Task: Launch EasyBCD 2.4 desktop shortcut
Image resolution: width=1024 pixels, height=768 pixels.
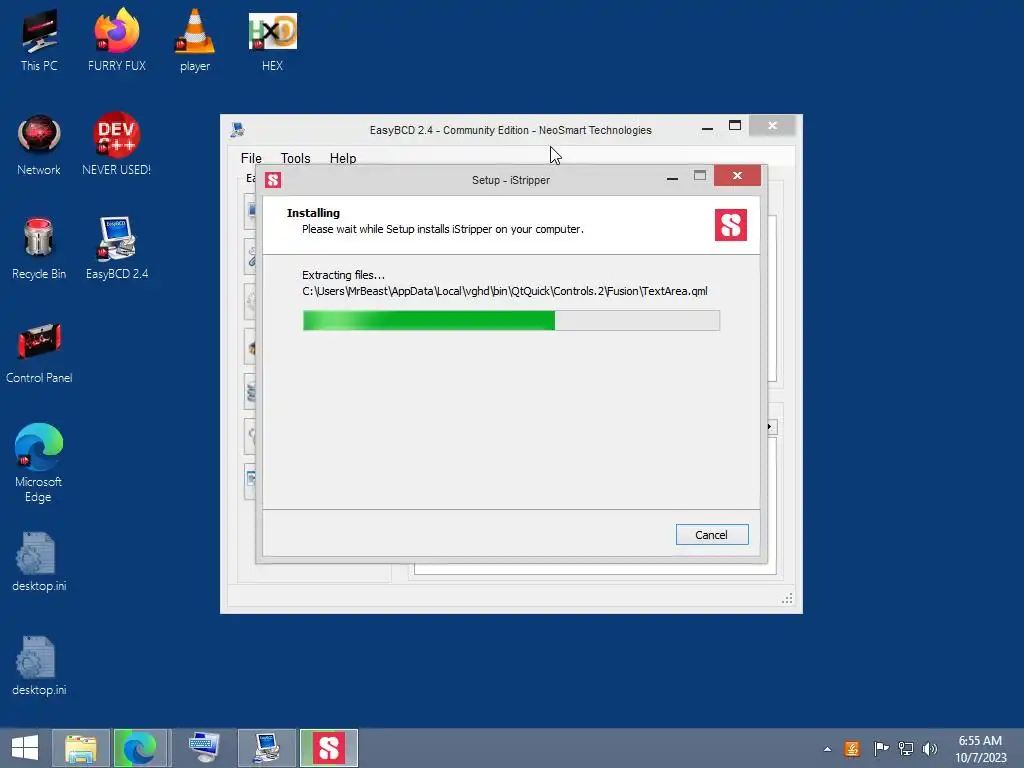Action: (117, 249)
